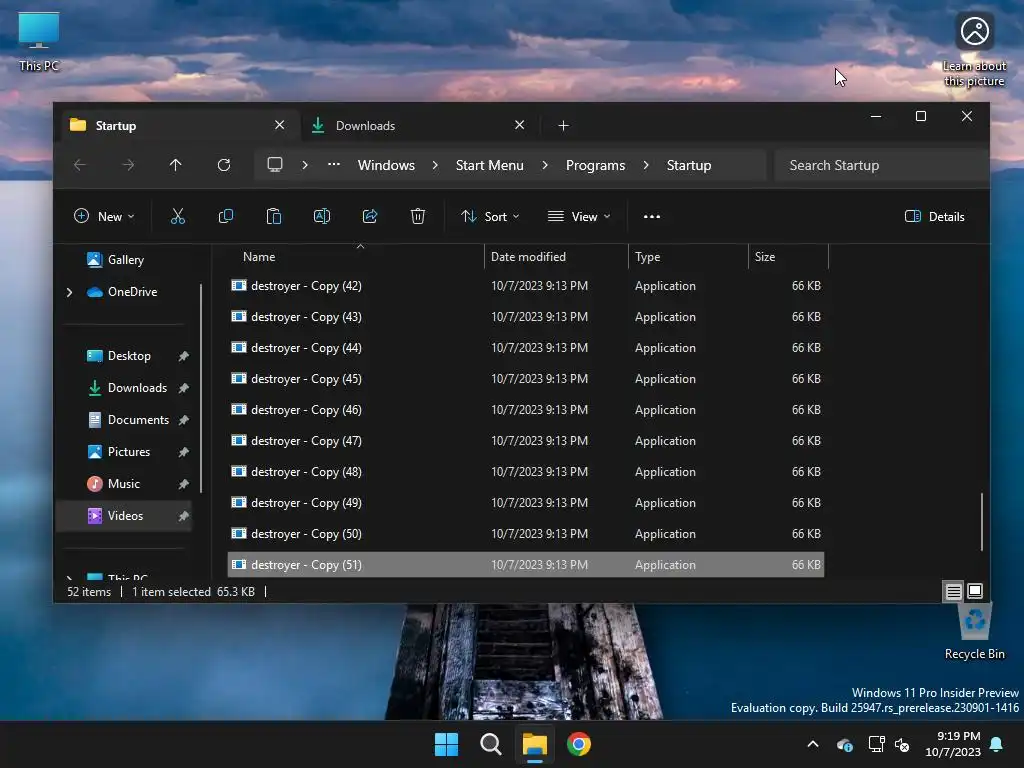
Task: Sort by the Name column header
Action: pos(357,257)
